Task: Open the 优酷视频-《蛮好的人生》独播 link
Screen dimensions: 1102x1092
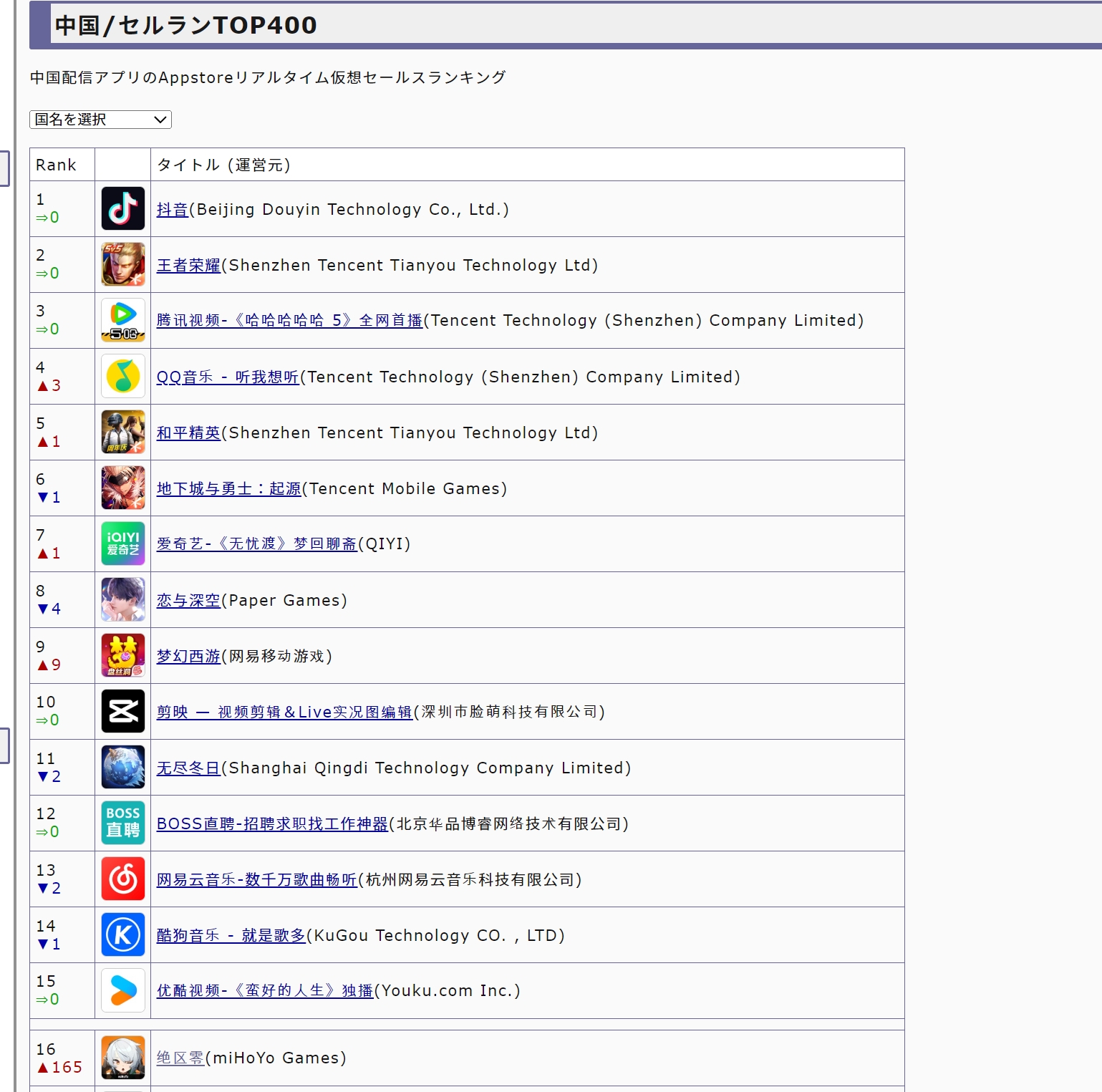Action: pos(265,991)
